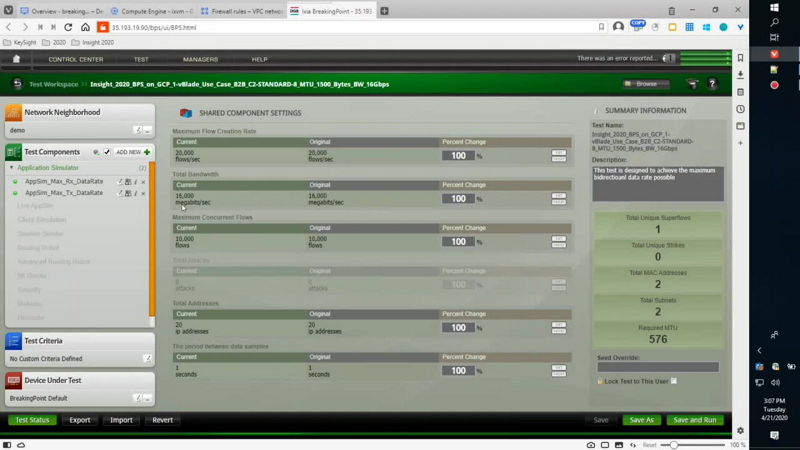This screenshot has width=800, height=450.
Task: Switch to Firewall rules VPC network tab
Action: click(242, 11)
